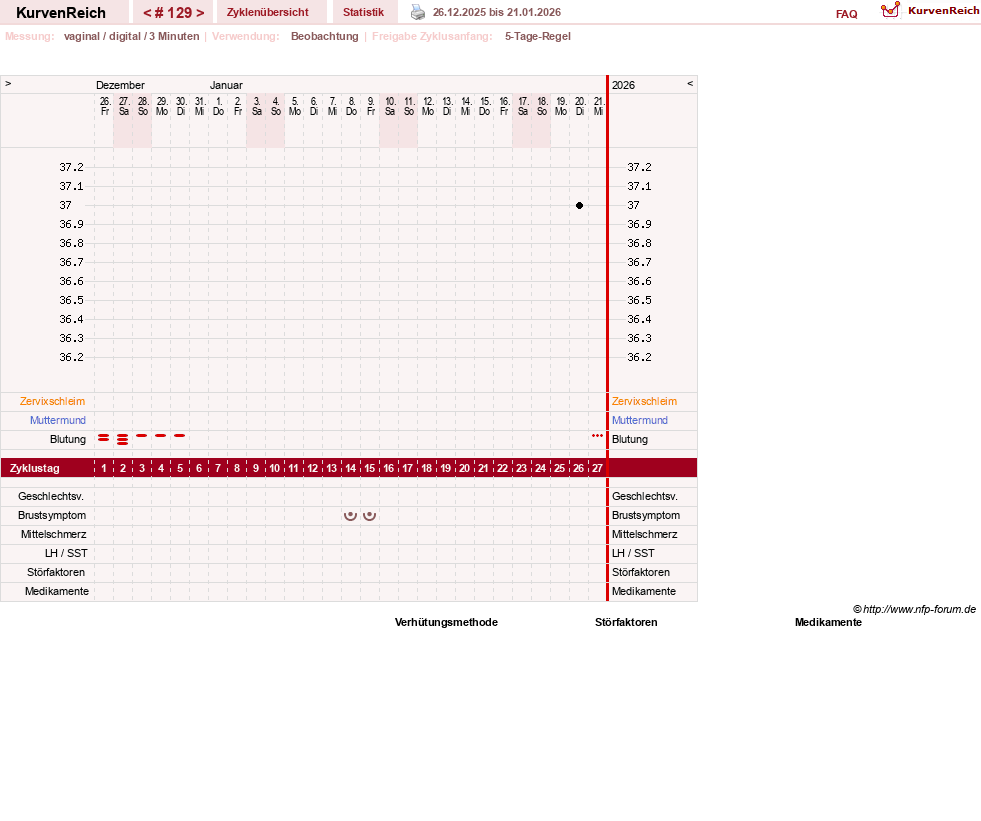The image size is (981, 821).
Task: Click the printer icon
Action: [x=418, y=12]
